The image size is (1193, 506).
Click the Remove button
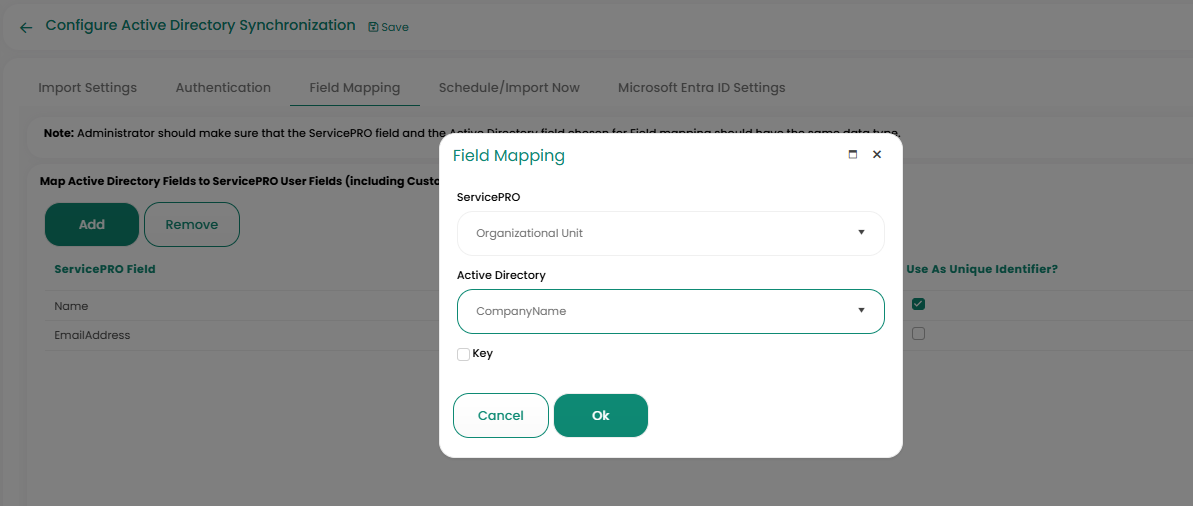coord(192,225)
